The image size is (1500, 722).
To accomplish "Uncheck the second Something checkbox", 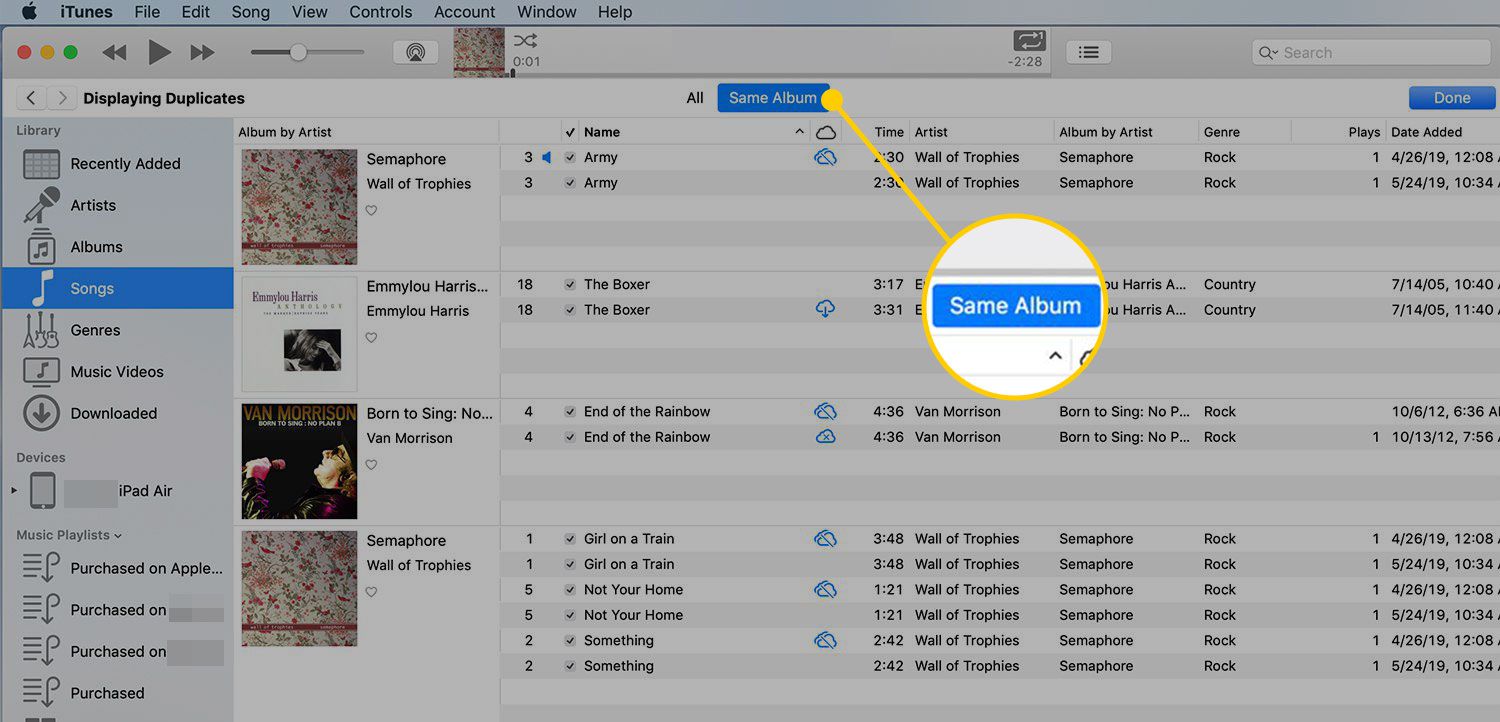I will click(x=570, y=666).
